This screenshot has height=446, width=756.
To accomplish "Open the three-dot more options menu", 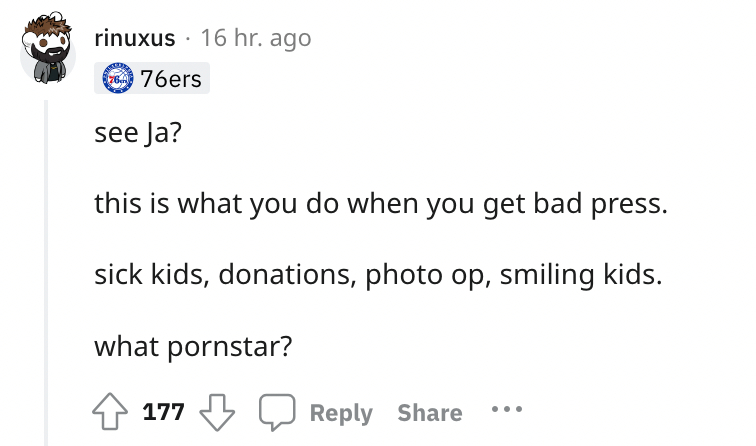I will pyautogui.click(x=507, y=412).
